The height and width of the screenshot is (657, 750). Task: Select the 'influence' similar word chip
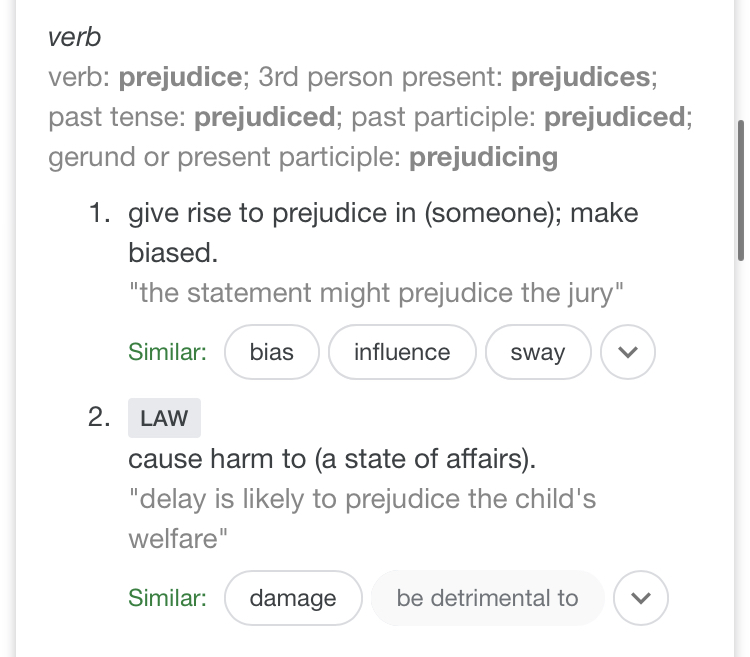[402, 352]
